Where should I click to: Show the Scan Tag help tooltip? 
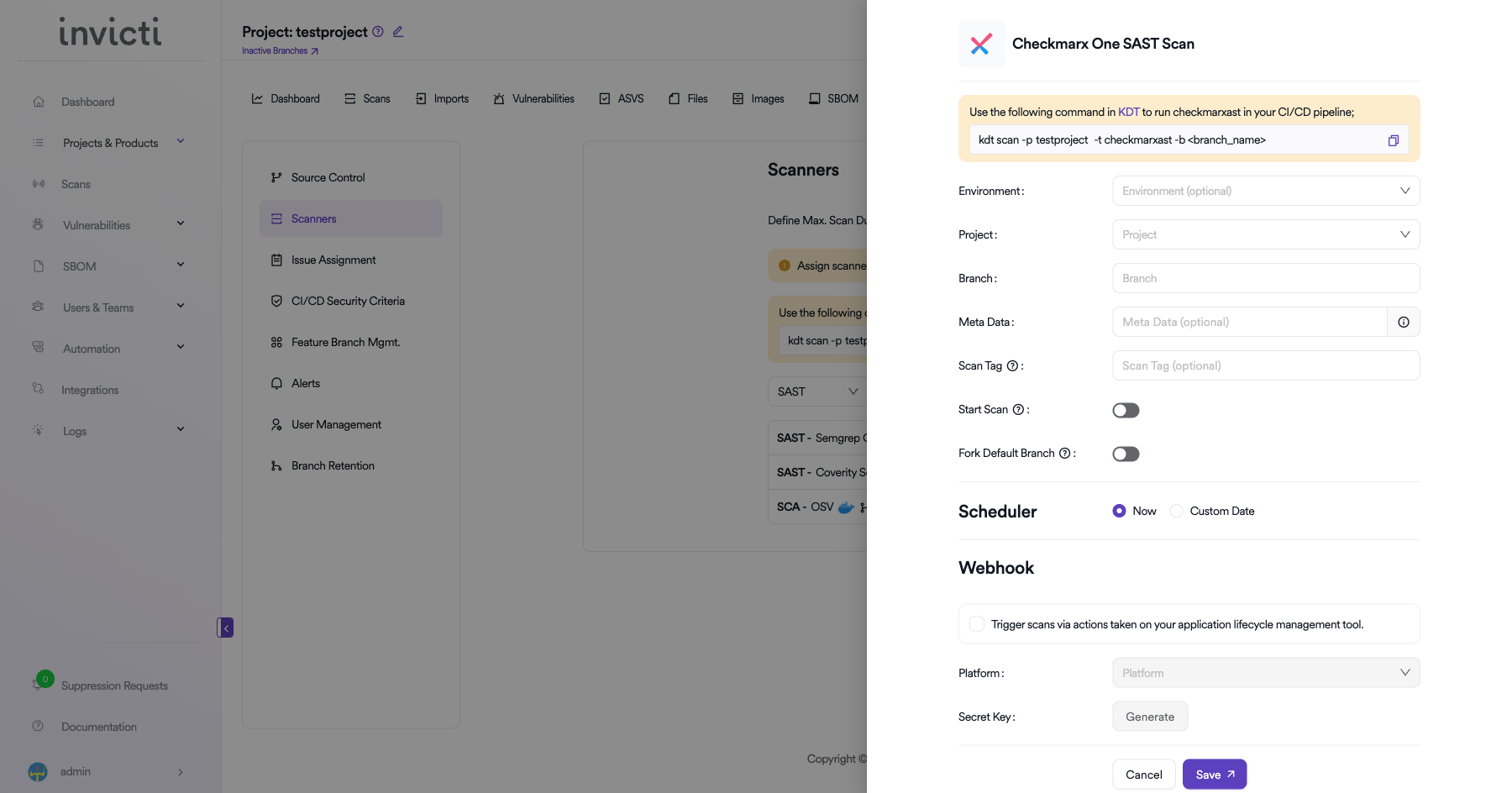click(x=1012, y=365)
